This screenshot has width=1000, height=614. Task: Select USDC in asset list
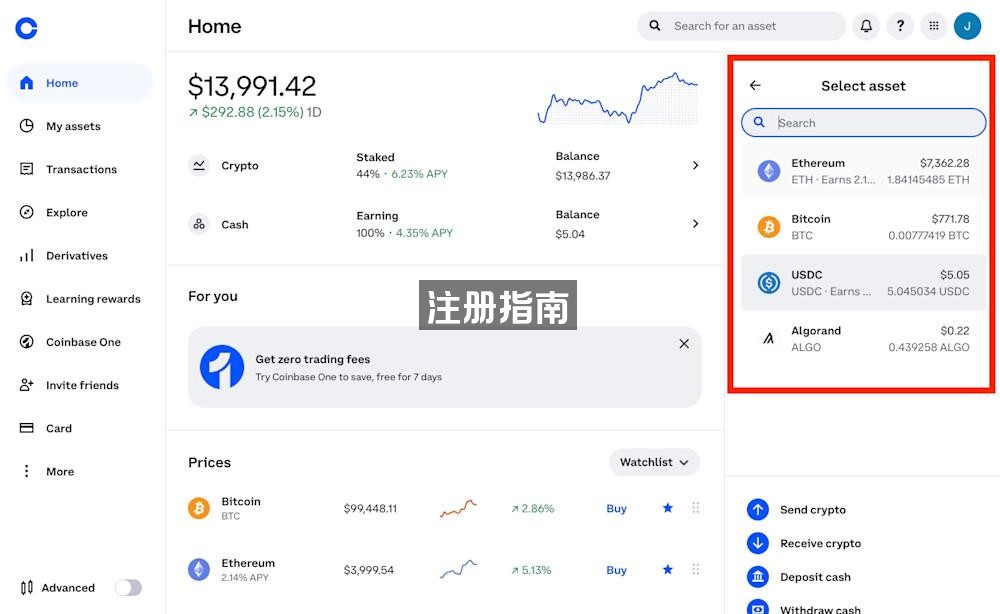coord(864,282)
